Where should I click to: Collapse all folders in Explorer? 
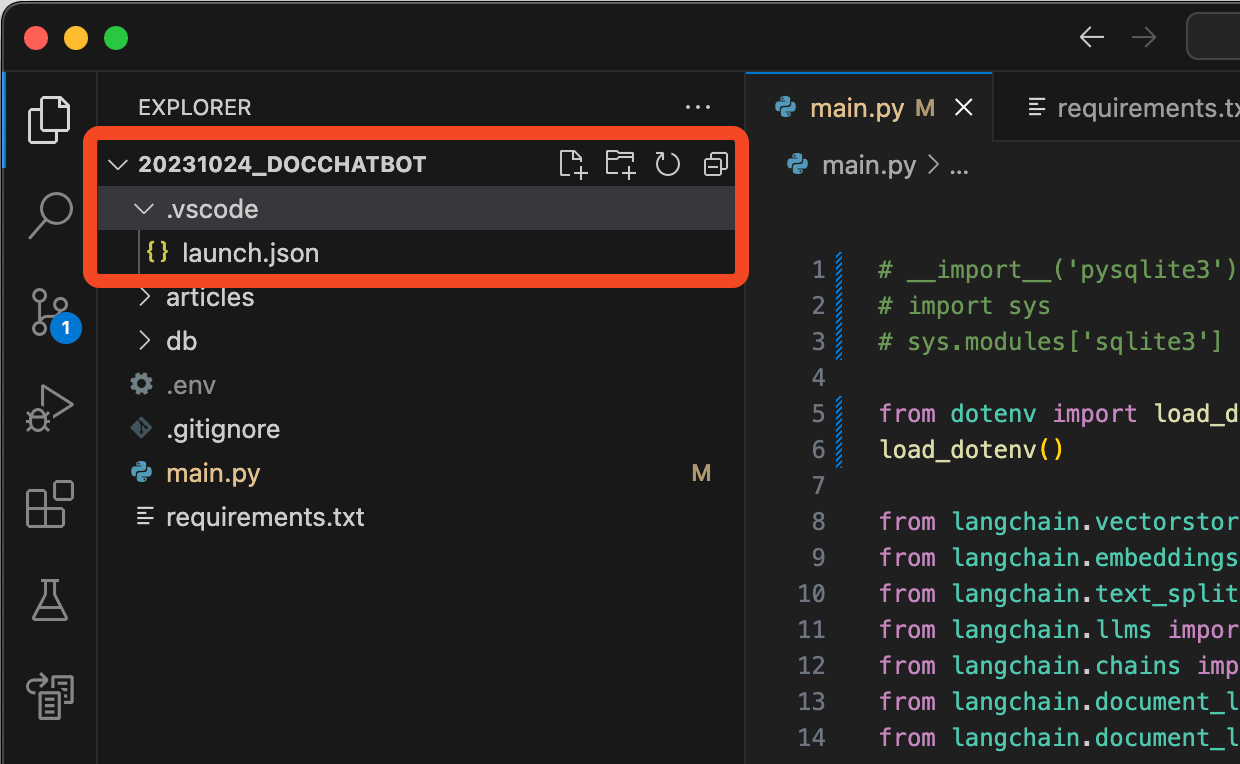[715, 164]
